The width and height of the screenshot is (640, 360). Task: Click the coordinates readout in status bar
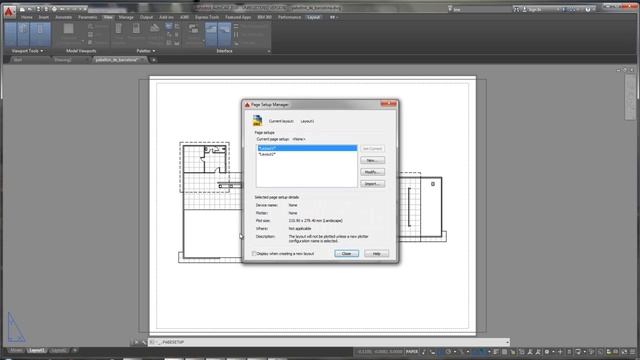point(379,351)
